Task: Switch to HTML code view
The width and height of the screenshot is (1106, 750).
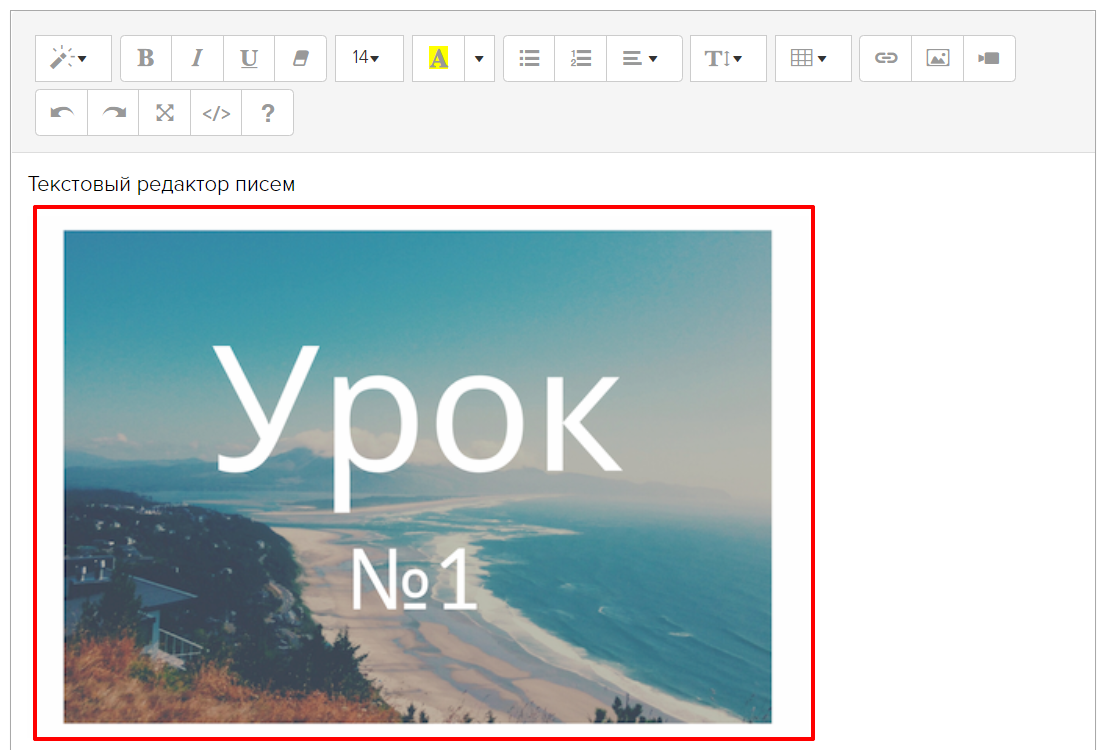Action: 216,113
